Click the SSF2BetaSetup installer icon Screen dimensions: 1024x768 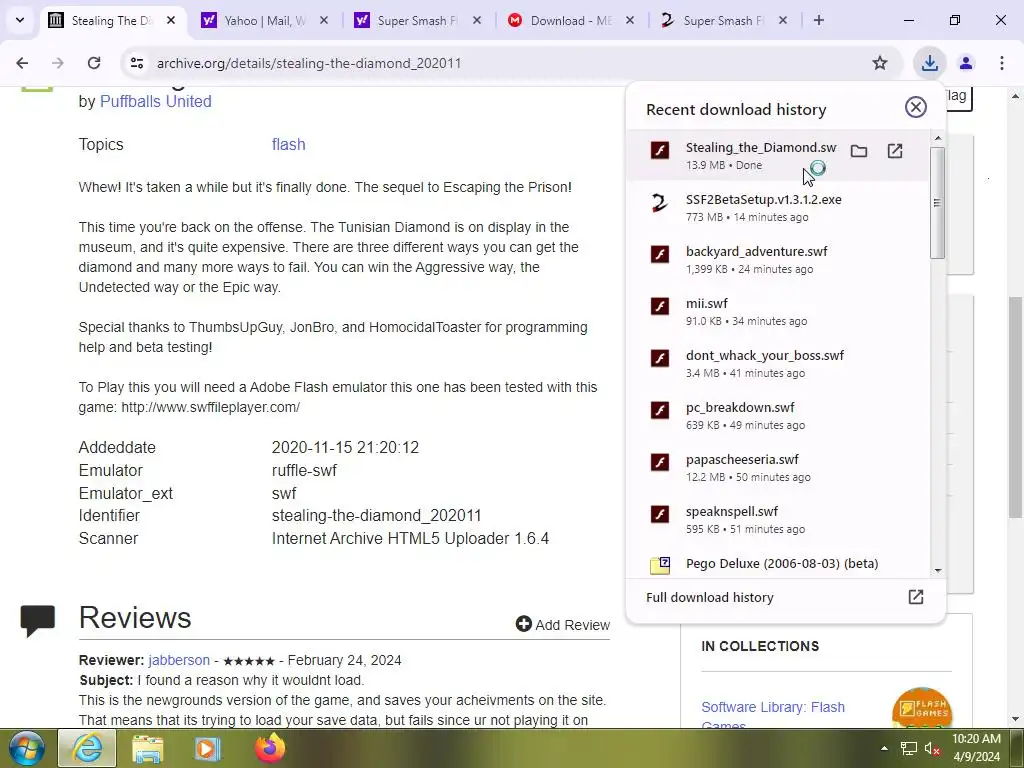click(660, 202)
